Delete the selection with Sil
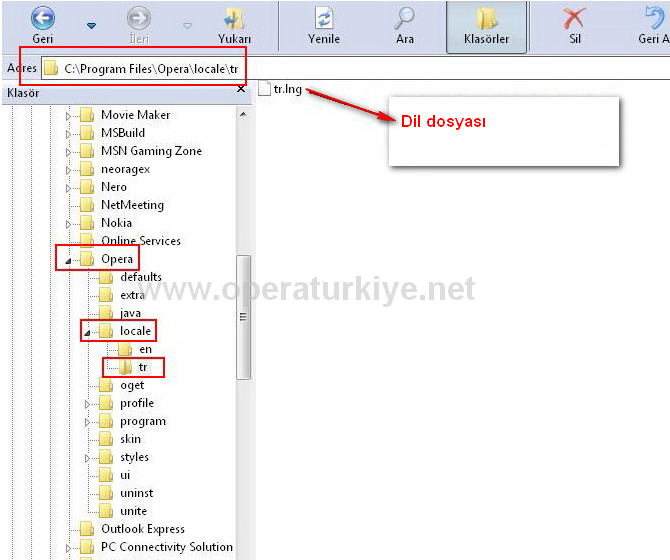The height and width of the screenshot is (560, 670). pyautogui.click(x=575, y=26)
